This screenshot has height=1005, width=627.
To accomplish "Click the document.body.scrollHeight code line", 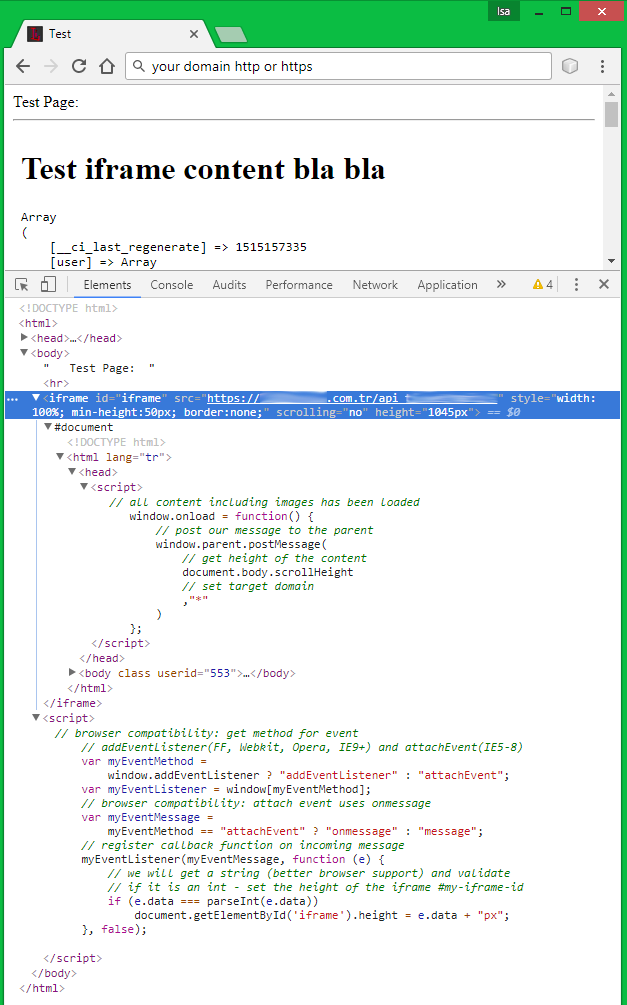I will tap(267, 572).
